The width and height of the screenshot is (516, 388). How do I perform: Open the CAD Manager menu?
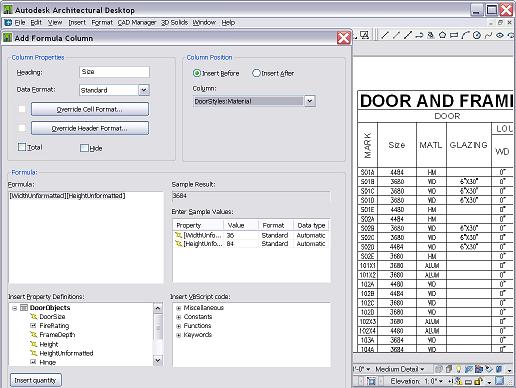(x=137, y=23)
